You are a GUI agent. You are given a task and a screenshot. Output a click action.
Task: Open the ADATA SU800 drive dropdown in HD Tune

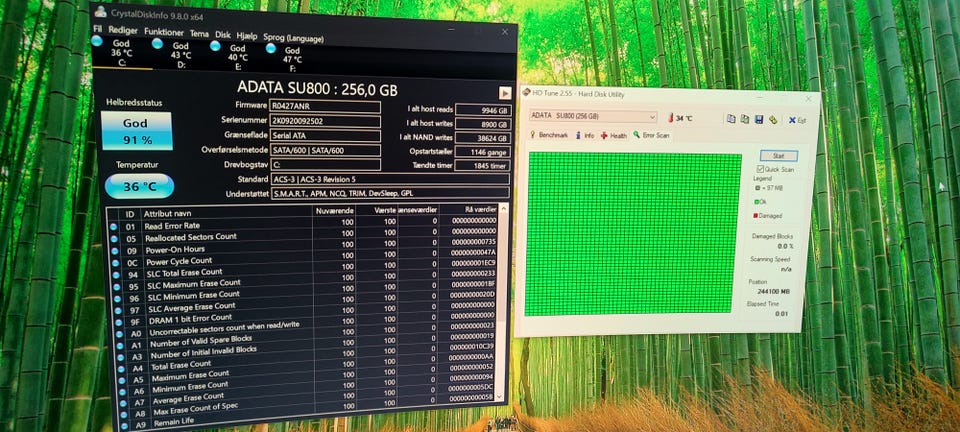[593, 116]
